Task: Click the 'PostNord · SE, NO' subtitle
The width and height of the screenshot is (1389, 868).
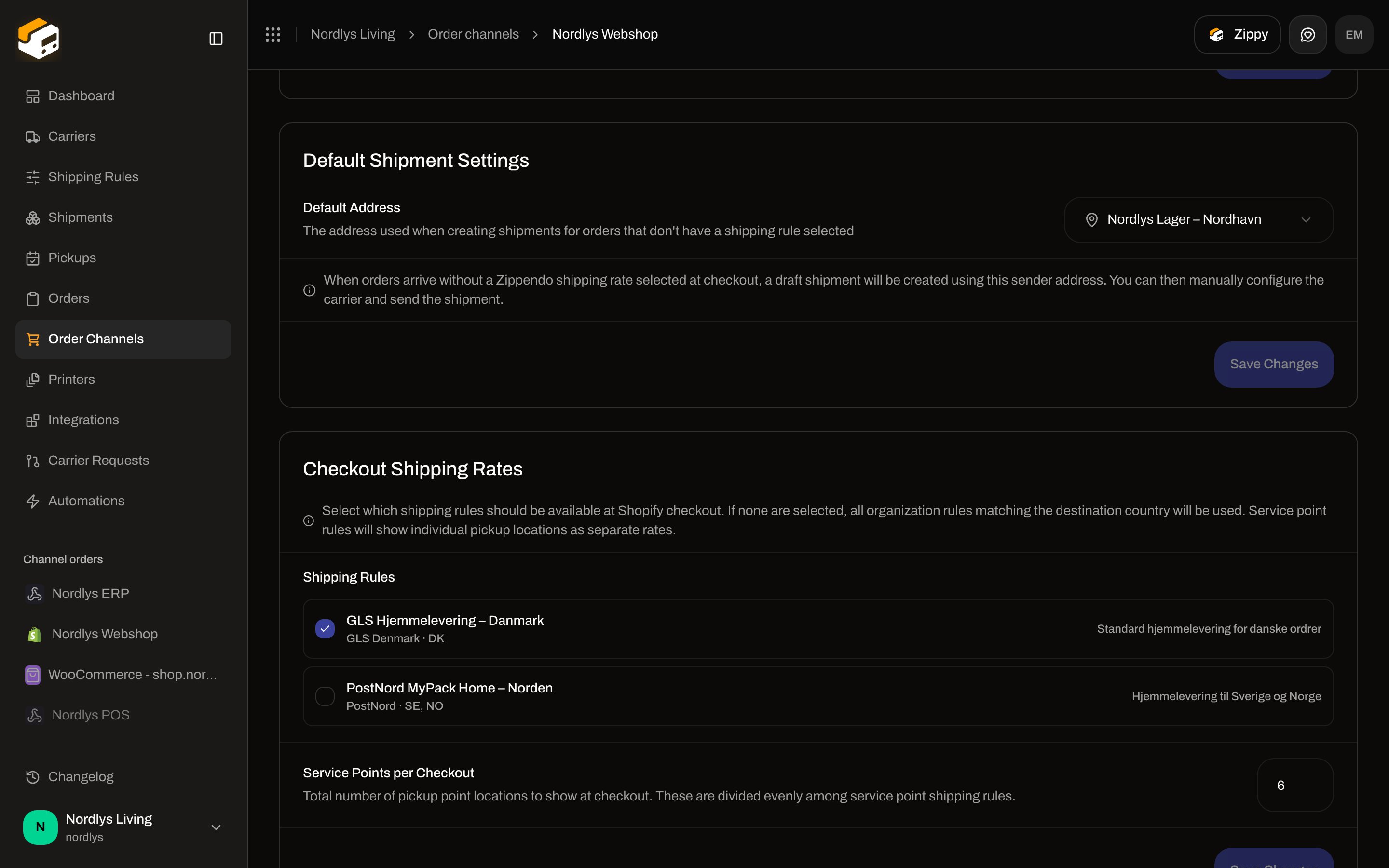Action: point(395,706)
